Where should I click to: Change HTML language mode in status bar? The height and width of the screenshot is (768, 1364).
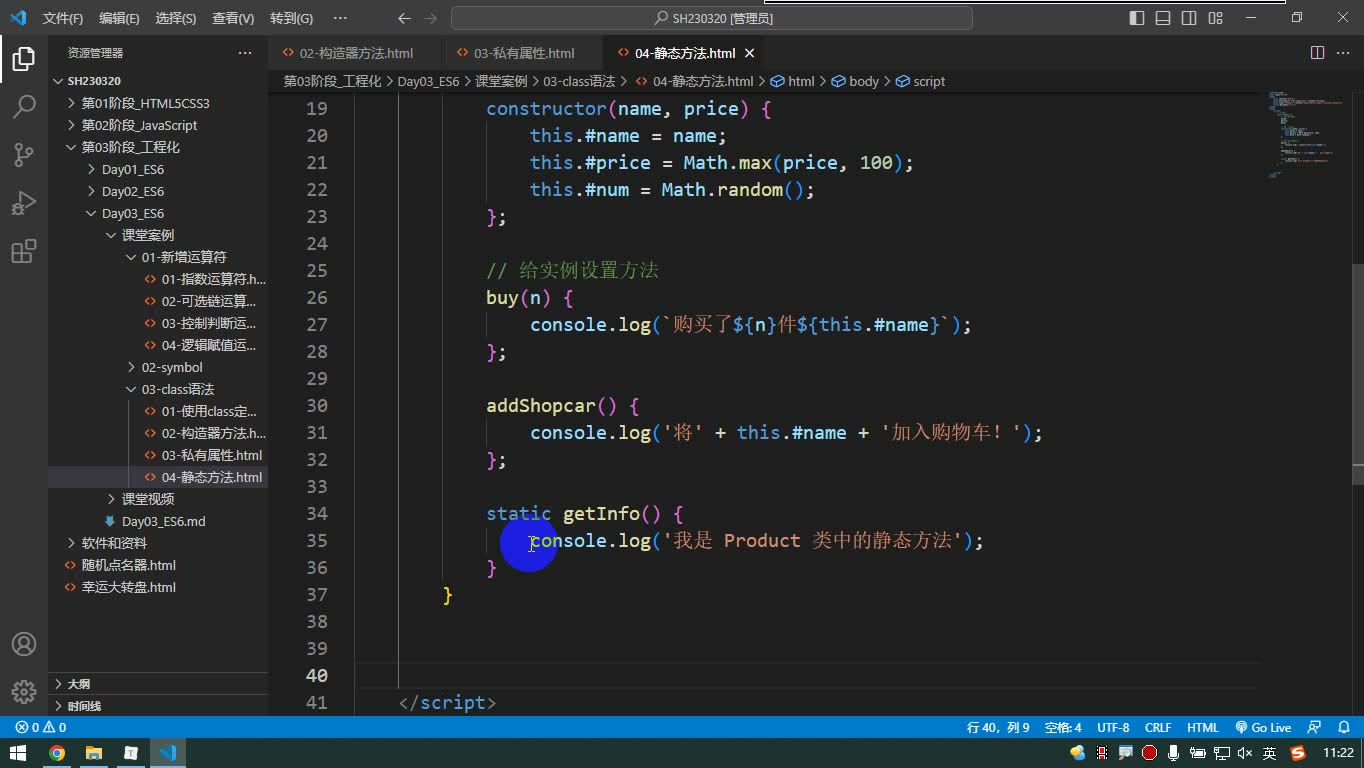(1202, 728)
